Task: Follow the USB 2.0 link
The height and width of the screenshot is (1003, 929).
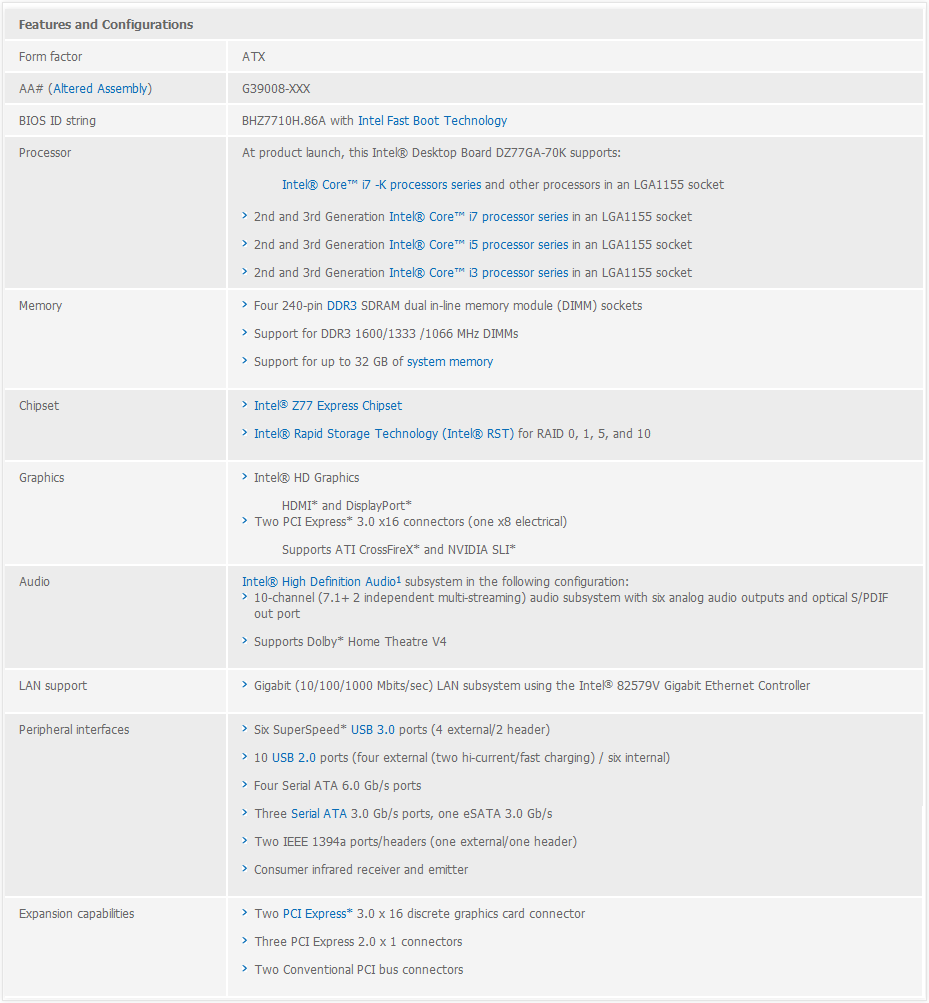Action: point(294,758)
